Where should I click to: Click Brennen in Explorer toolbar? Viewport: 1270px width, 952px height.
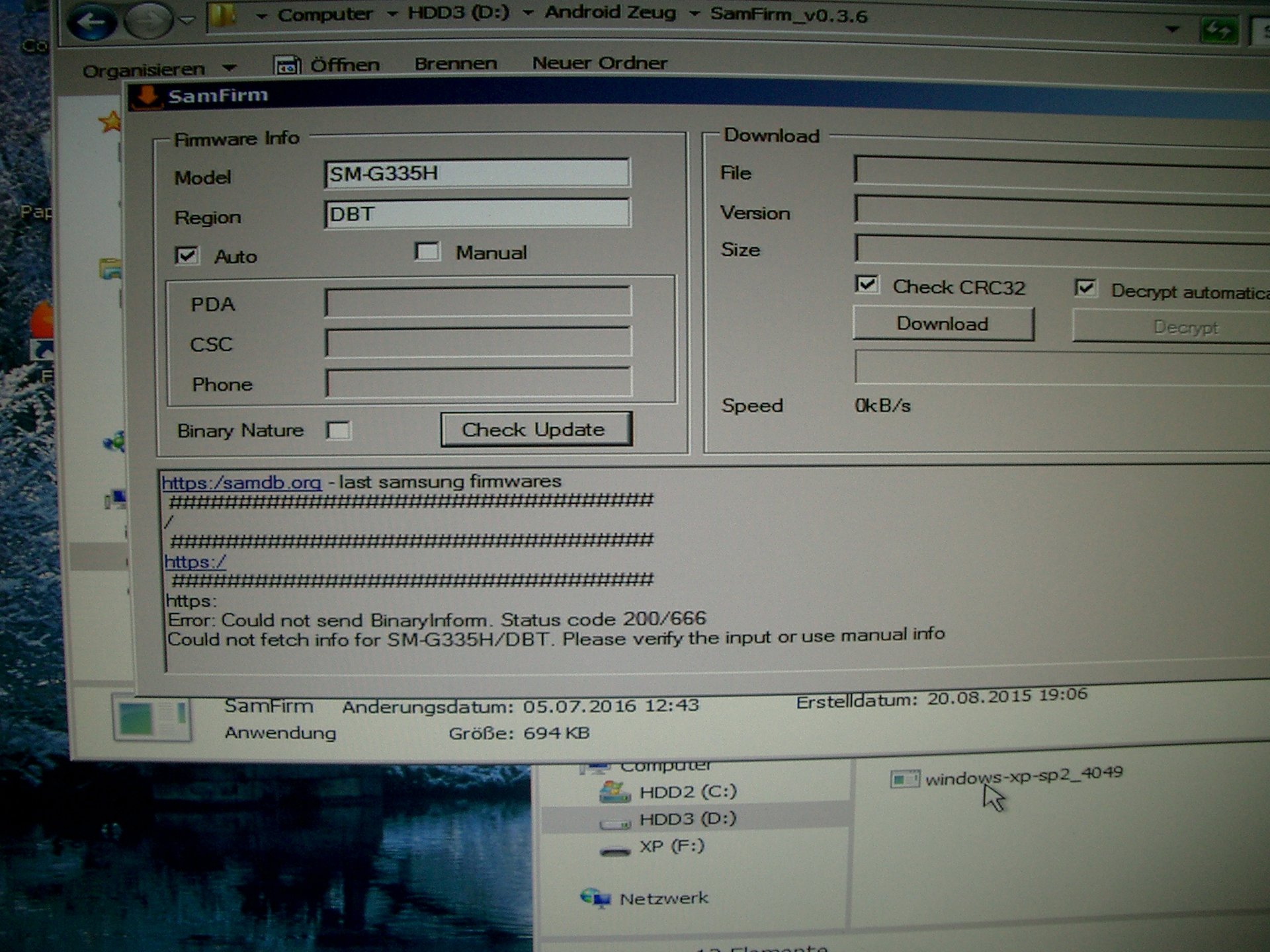(456, 63)
